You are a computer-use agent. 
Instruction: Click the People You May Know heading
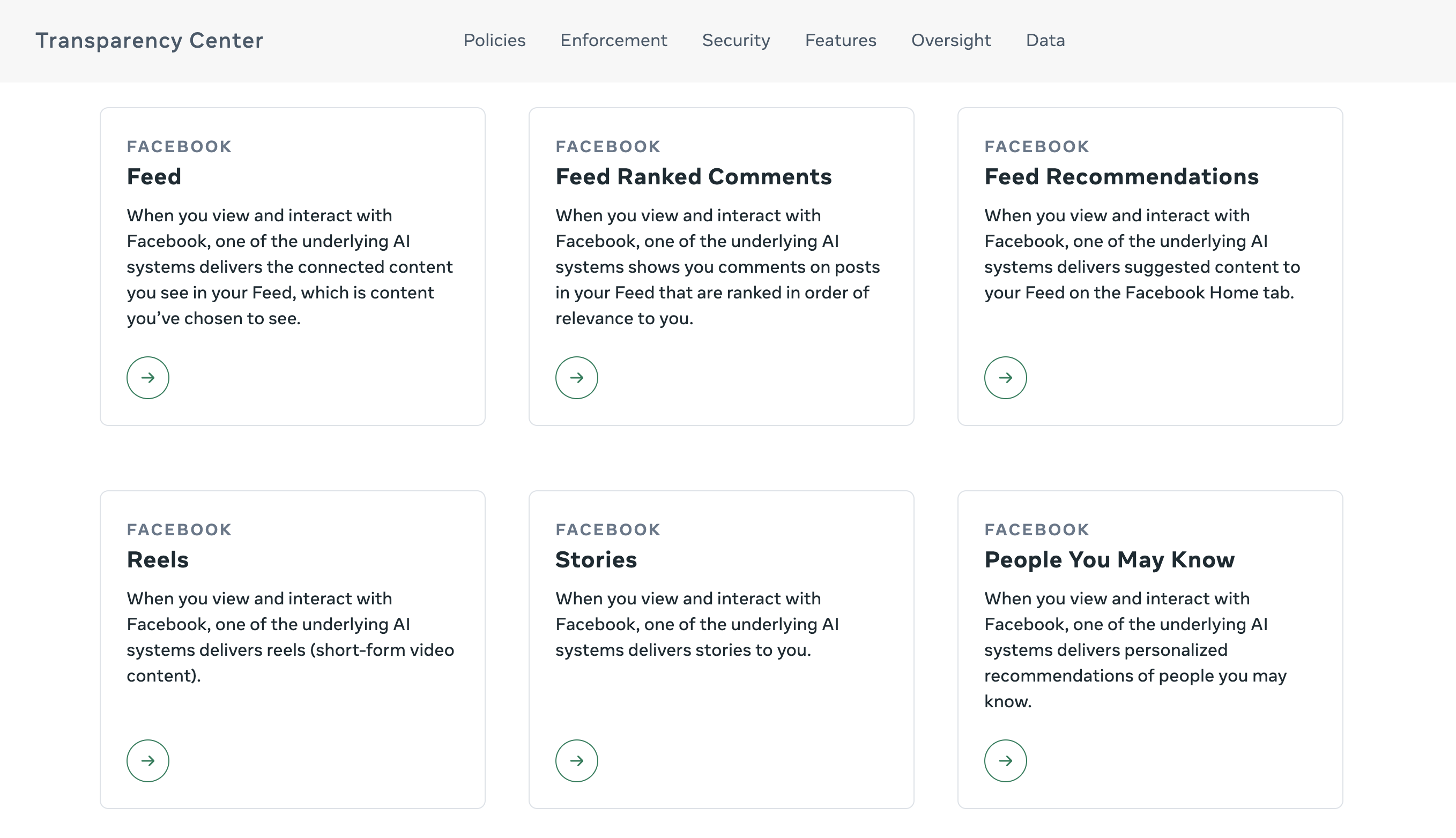click(1109, 559)
